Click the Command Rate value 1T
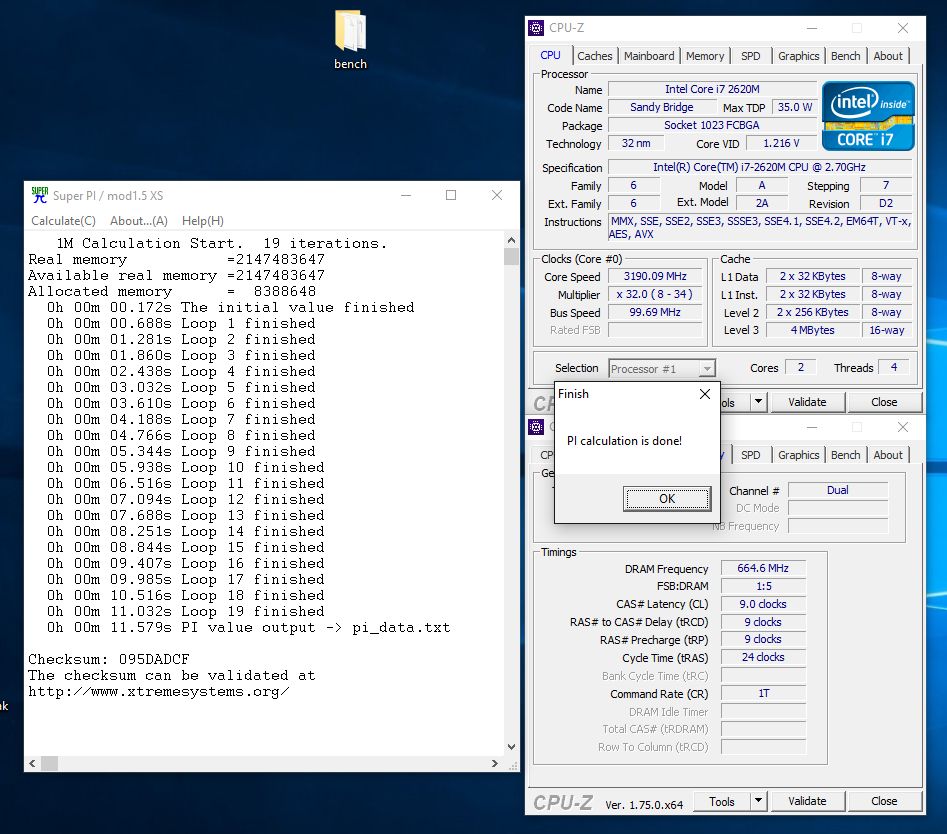947x834 pixels. pos(763,694)
